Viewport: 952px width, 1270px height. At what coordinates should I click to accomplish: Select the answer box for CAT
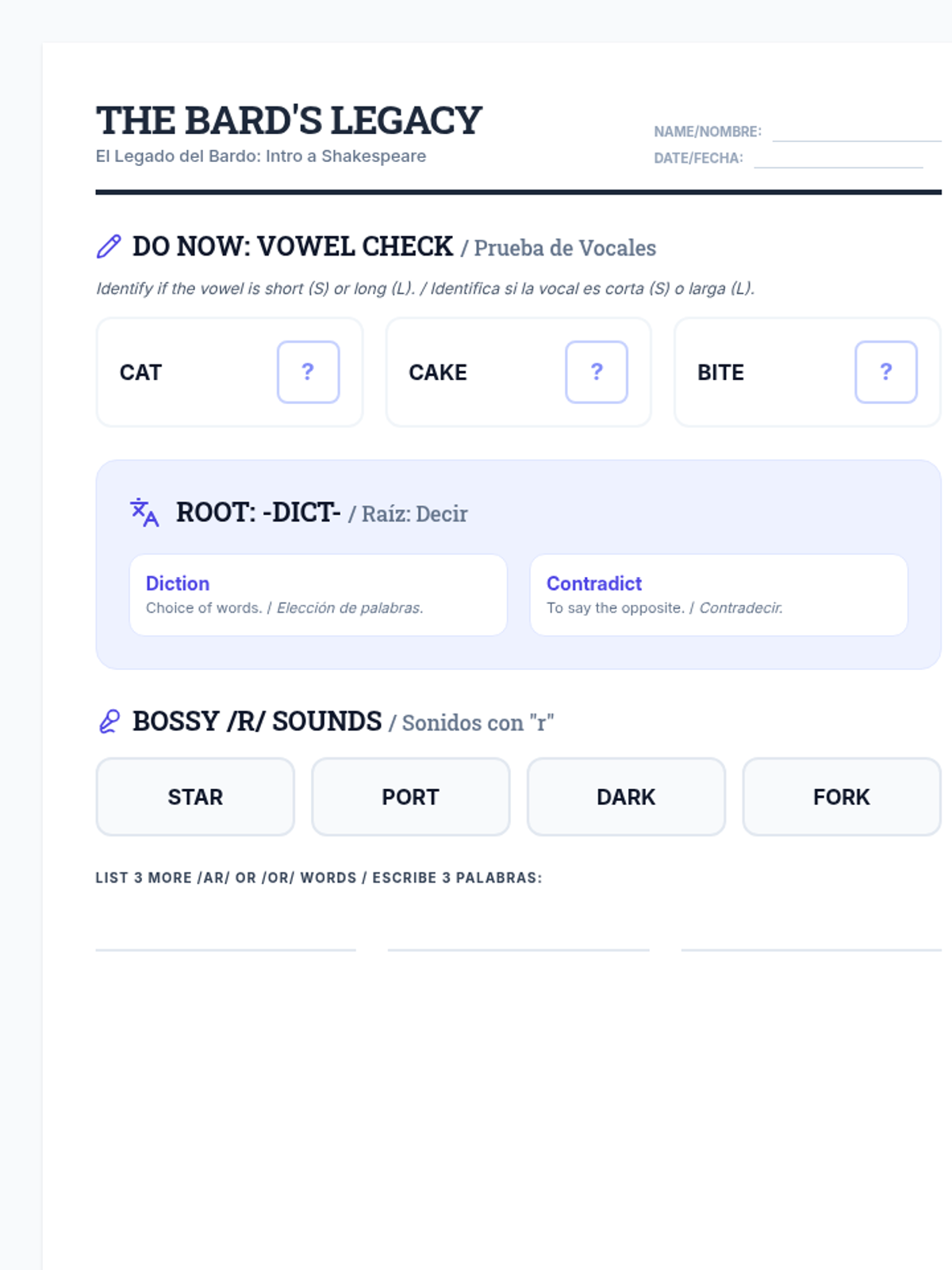coord(308,372)
